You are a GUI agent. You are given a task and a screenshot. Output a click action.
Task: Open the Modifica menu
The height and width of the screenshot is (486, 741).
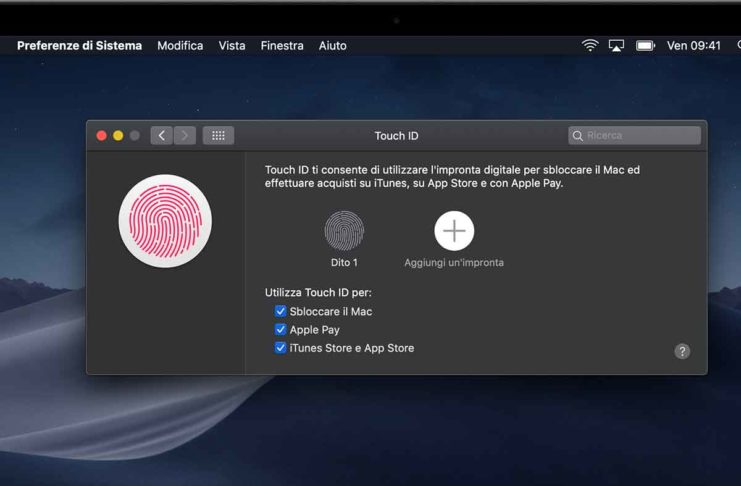(180, 46)
